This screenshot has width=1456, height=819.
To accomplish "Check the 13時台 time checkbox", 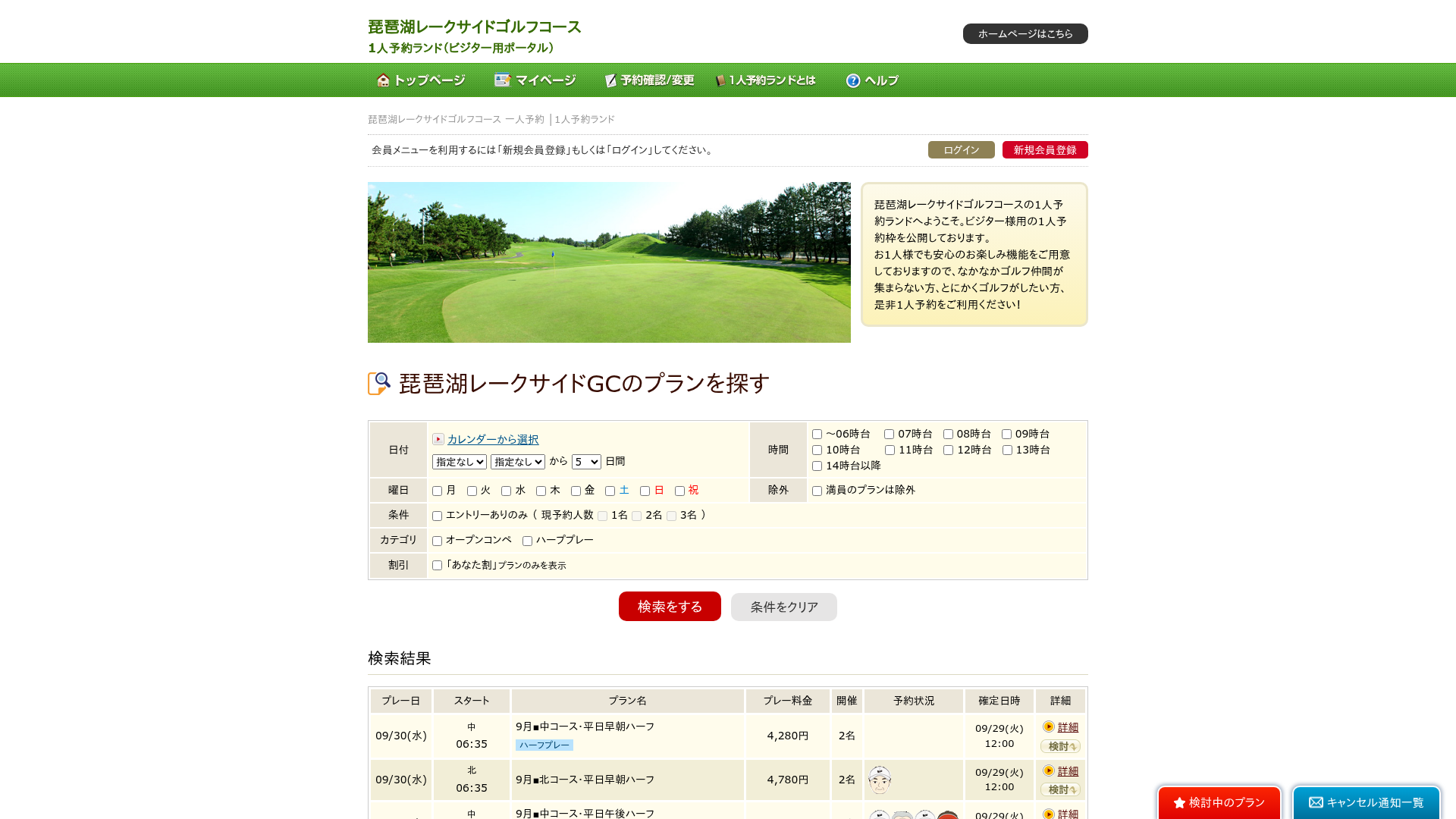I will pos(1007,450).
